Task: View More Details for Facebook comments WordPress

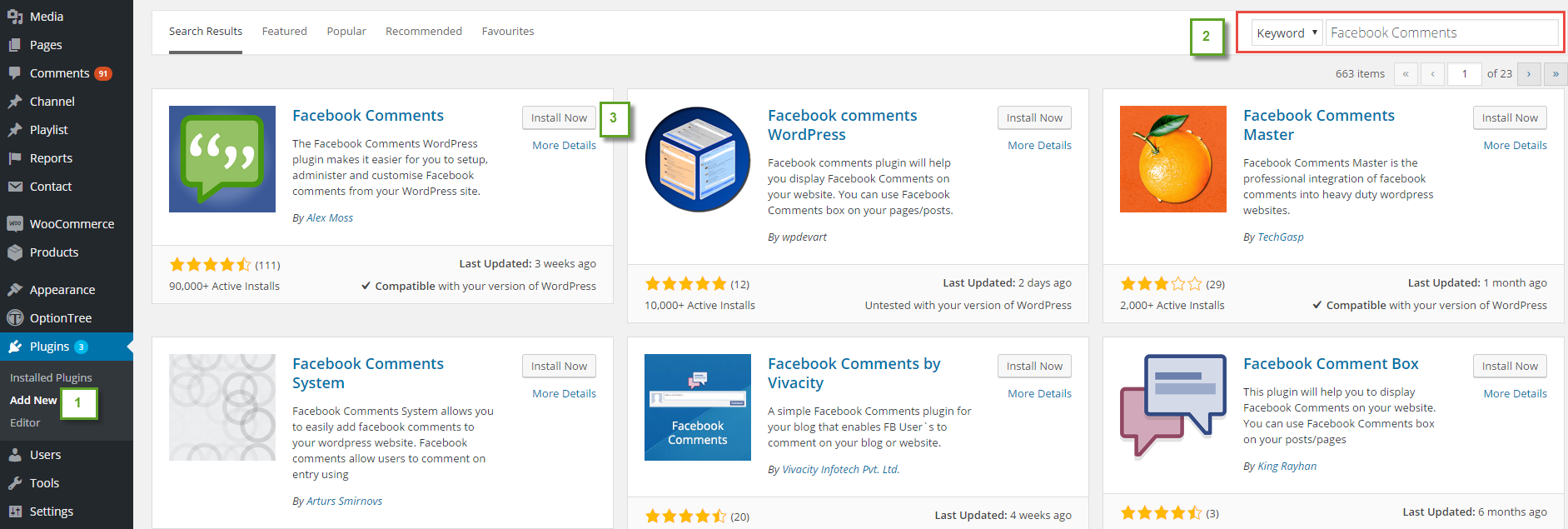Action: pos(1039,146)
